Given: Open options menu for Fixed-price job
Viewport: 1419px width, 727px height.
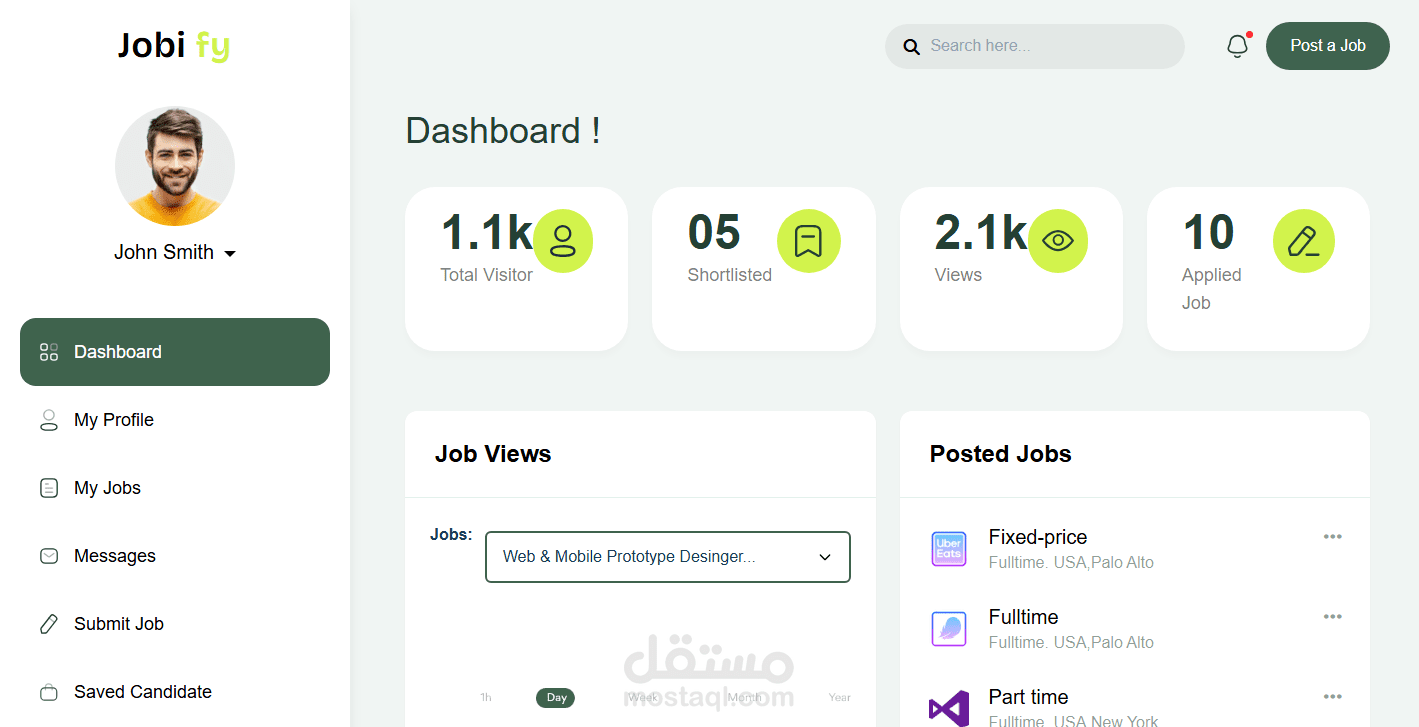Looking at the screenshot, I should click(x=1332, y=536).
